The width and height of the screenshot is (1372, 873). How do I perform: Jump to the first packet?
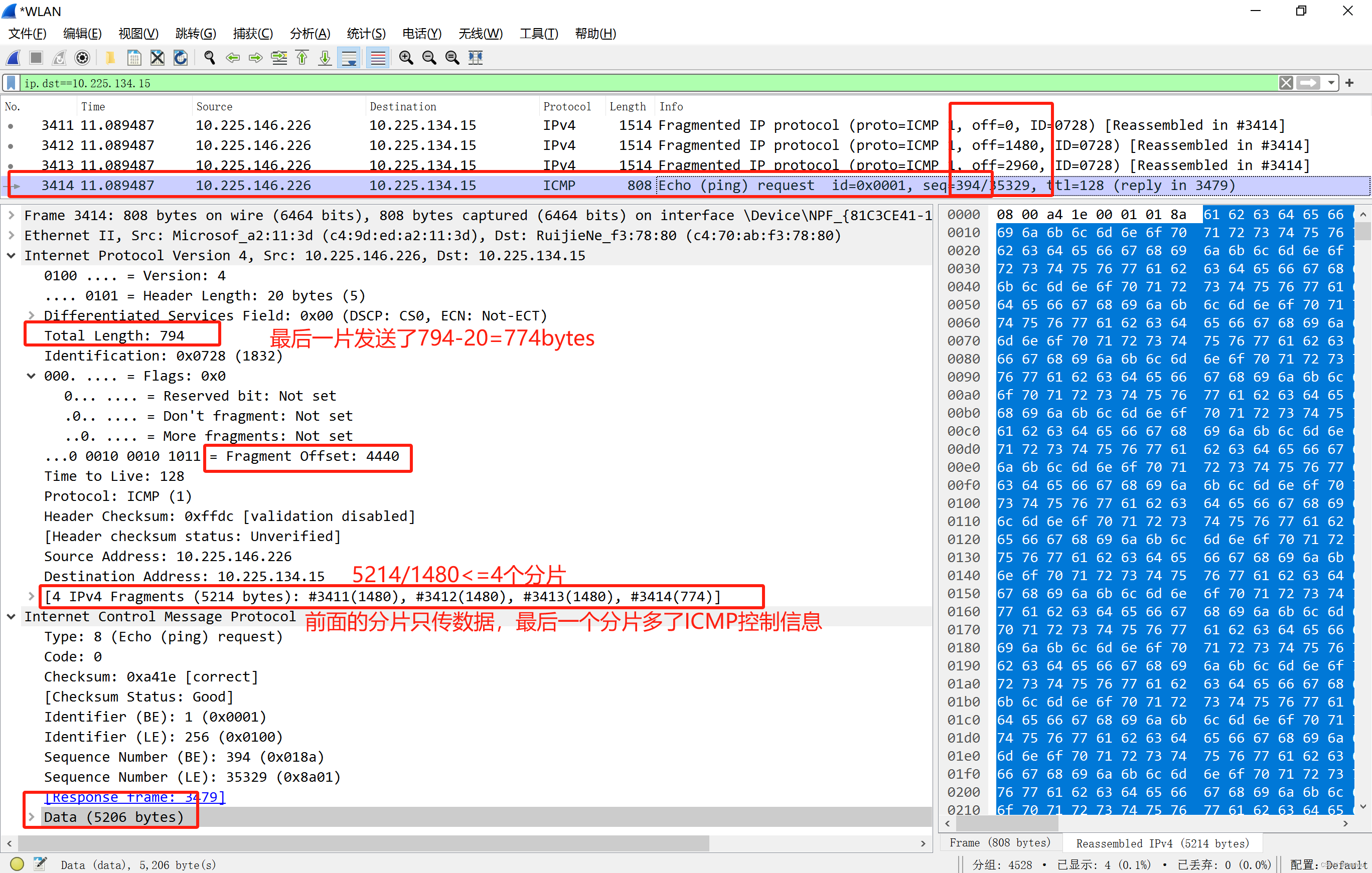[x=302, y=58]
